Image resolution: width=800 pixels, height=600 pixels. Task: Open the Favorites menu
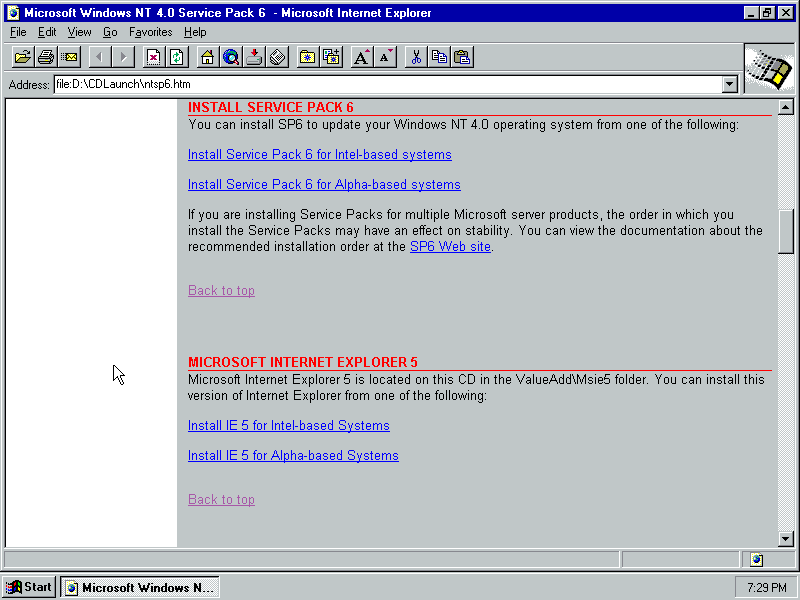coord(150,32)
